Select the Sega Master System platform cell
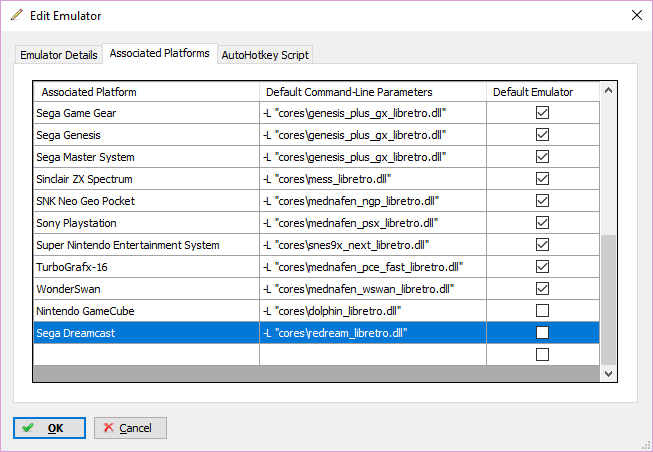Screen dimensions: 653x452 coord(146,157)
